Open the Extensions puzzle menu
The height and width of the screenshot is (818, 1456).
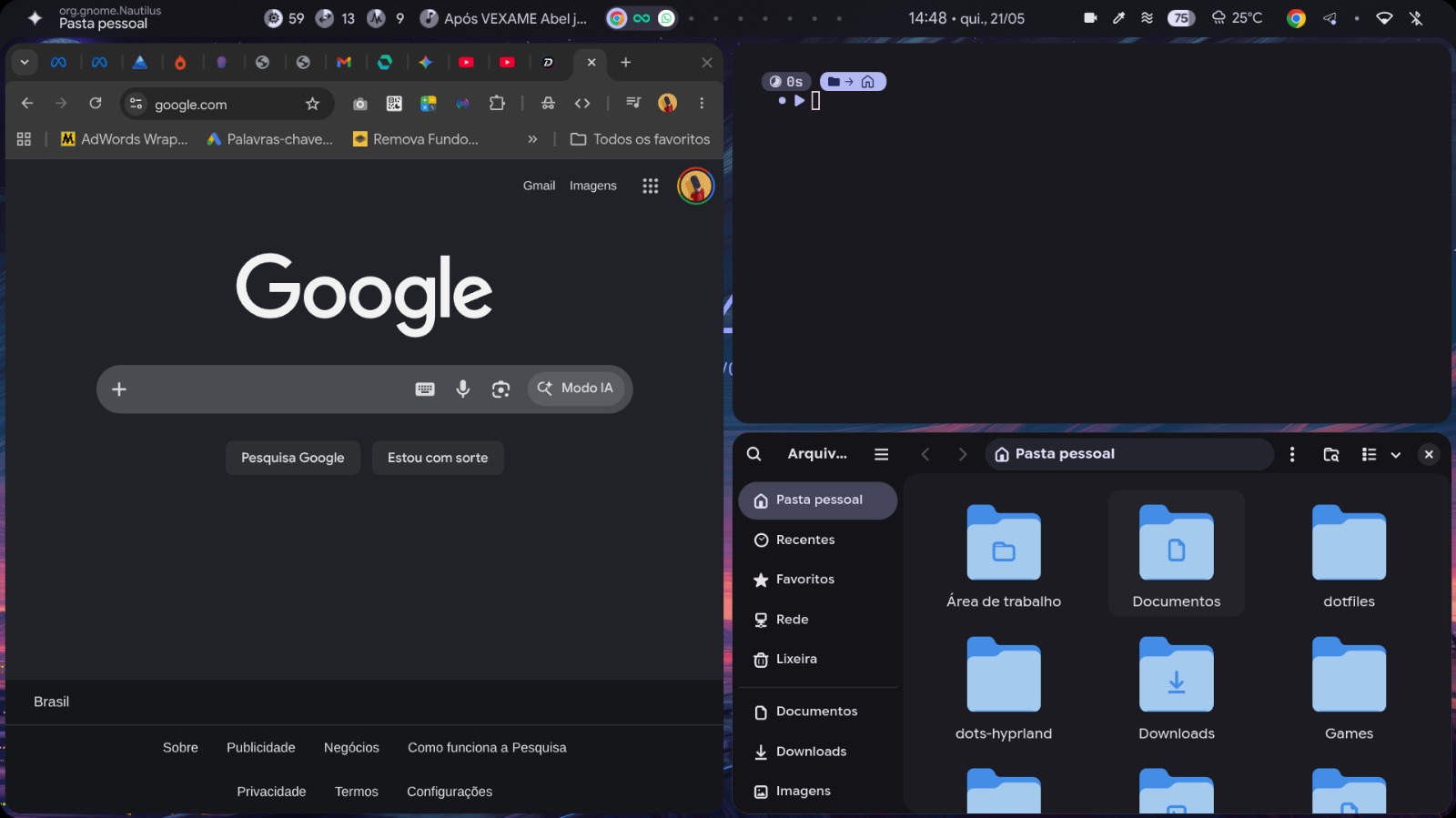(x=497, y=104)
